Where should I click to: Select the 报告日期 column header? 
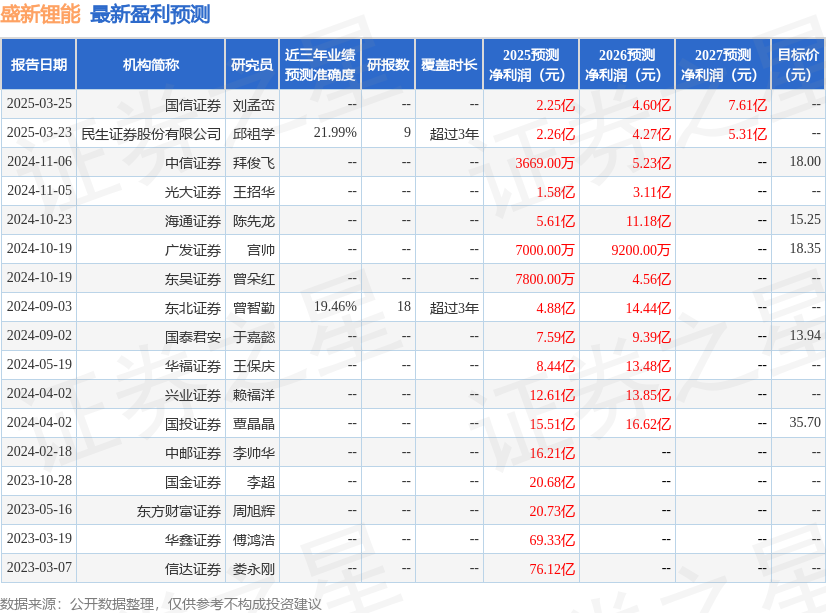pyautogui.click(x=39, y=64)
